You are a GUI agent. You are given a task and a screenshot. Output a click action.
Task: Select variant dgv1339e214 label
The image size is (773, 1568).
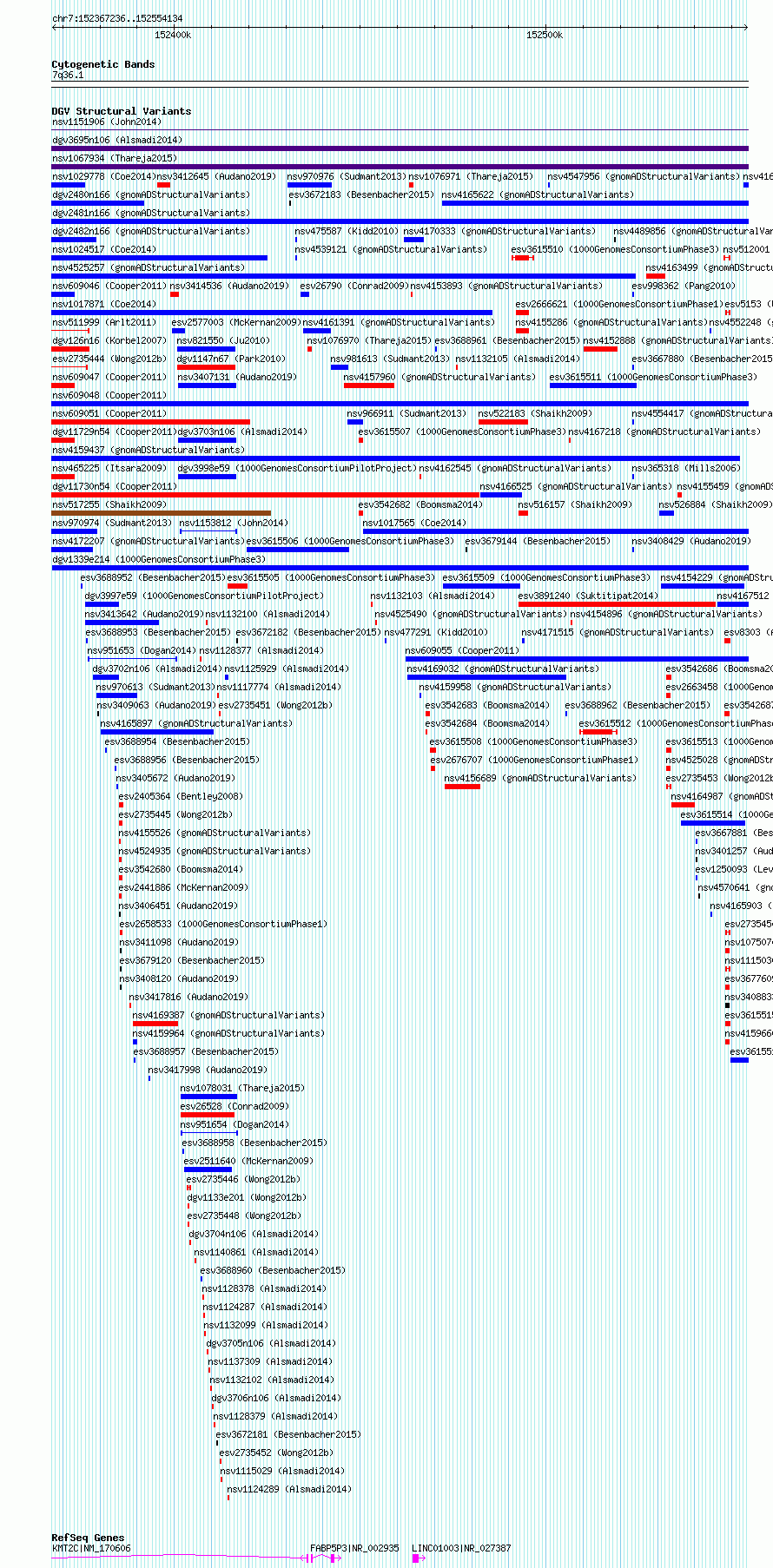tap(159, 560)
